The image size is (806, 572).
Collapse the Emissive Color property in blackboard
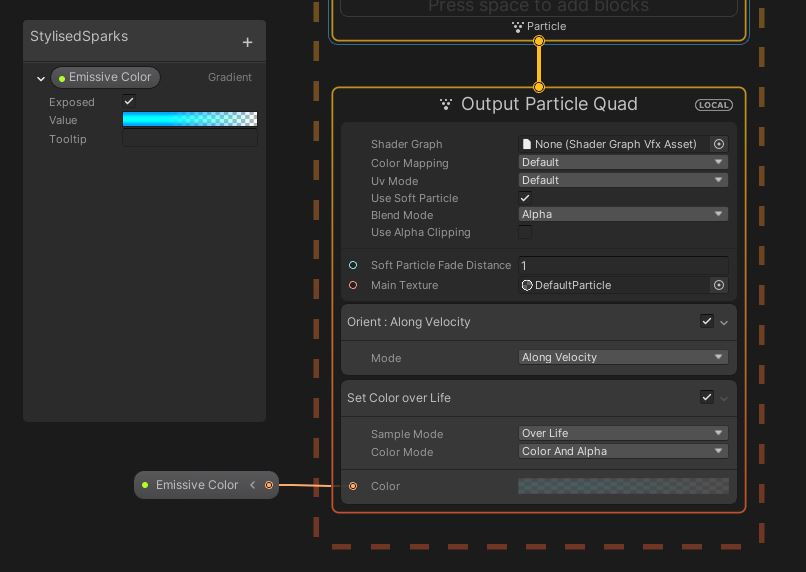click(x=41, y=79)
